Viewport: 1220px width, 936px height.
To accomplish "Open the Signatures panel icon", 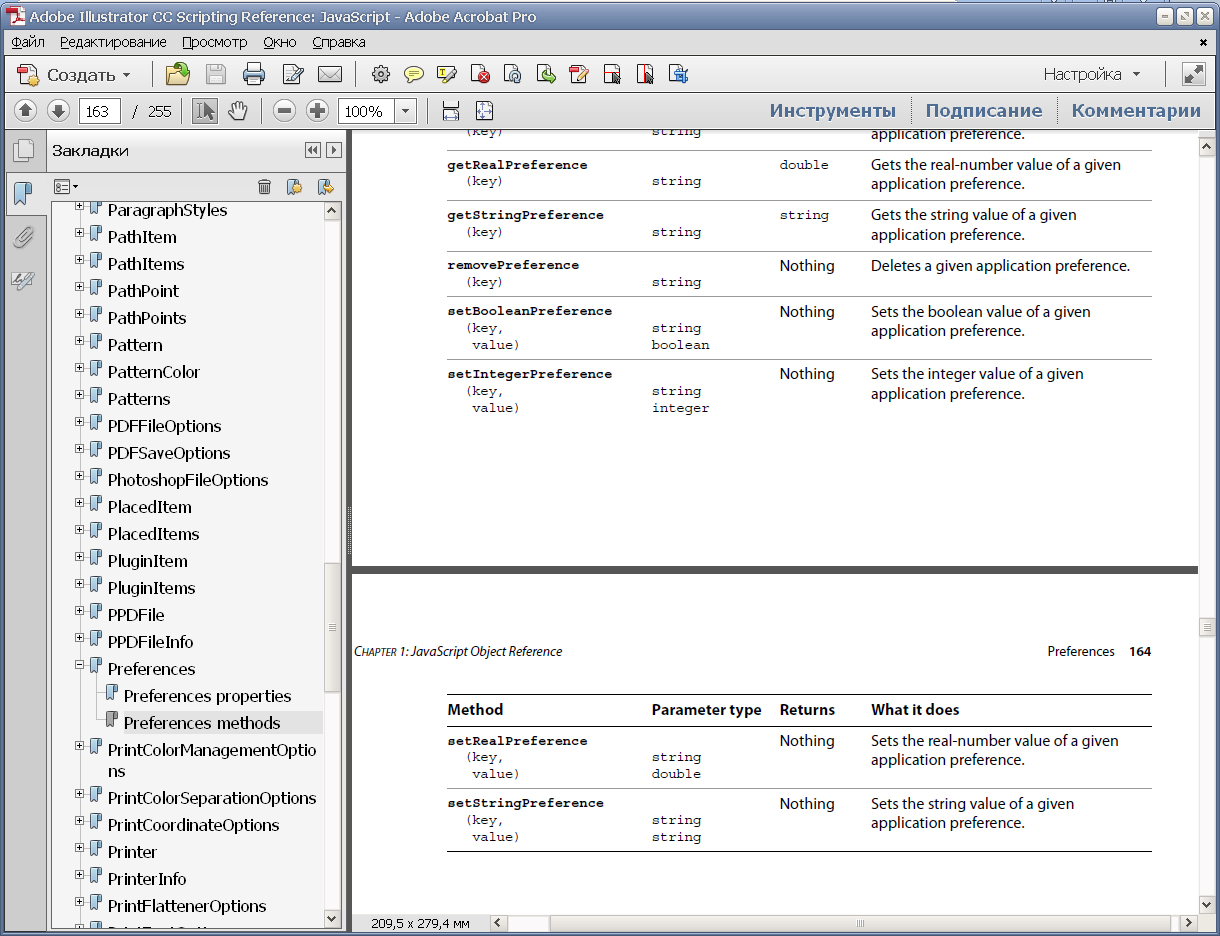I will pos(23,282).
